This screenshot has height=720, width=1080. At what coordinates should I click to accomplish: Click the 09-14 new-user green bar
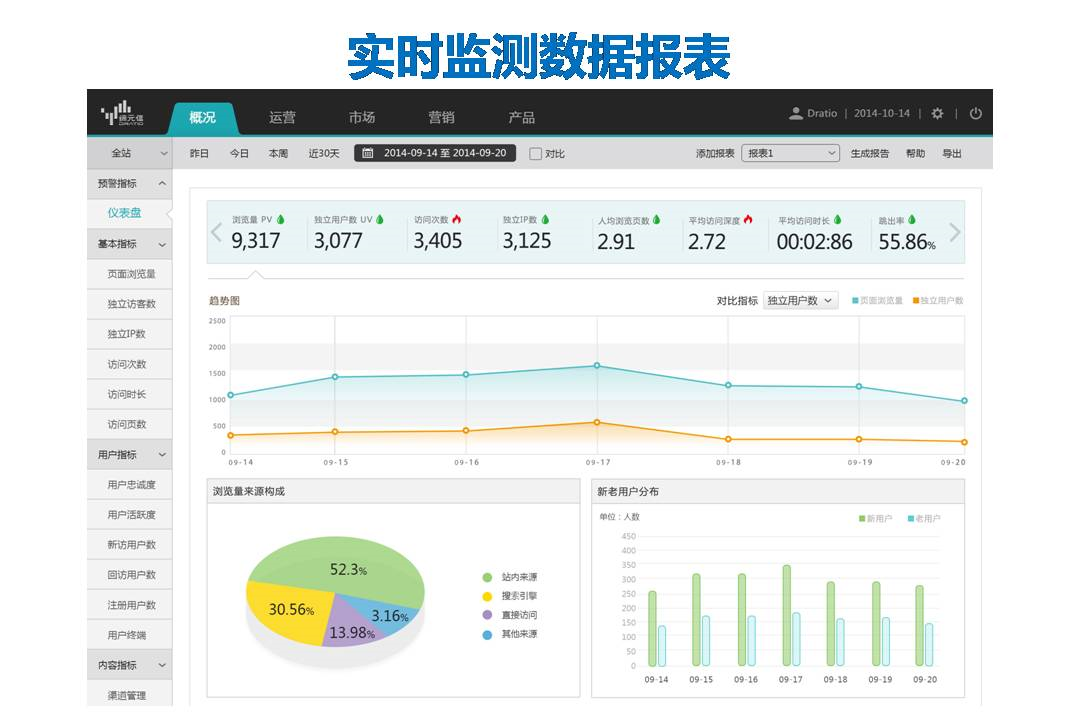[652, 628]
